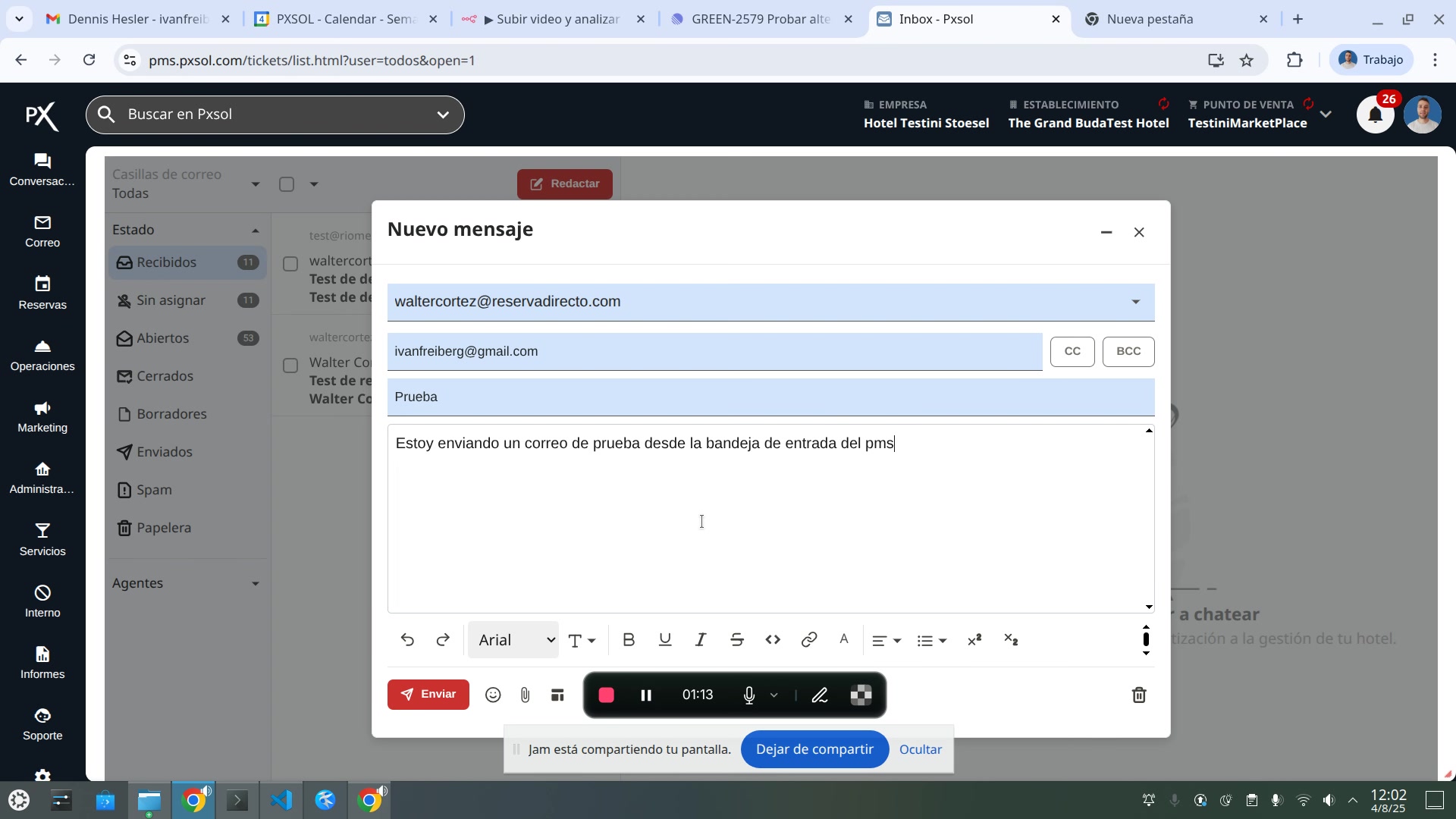Pause the Jam screen recording

(x=646, y=695)
